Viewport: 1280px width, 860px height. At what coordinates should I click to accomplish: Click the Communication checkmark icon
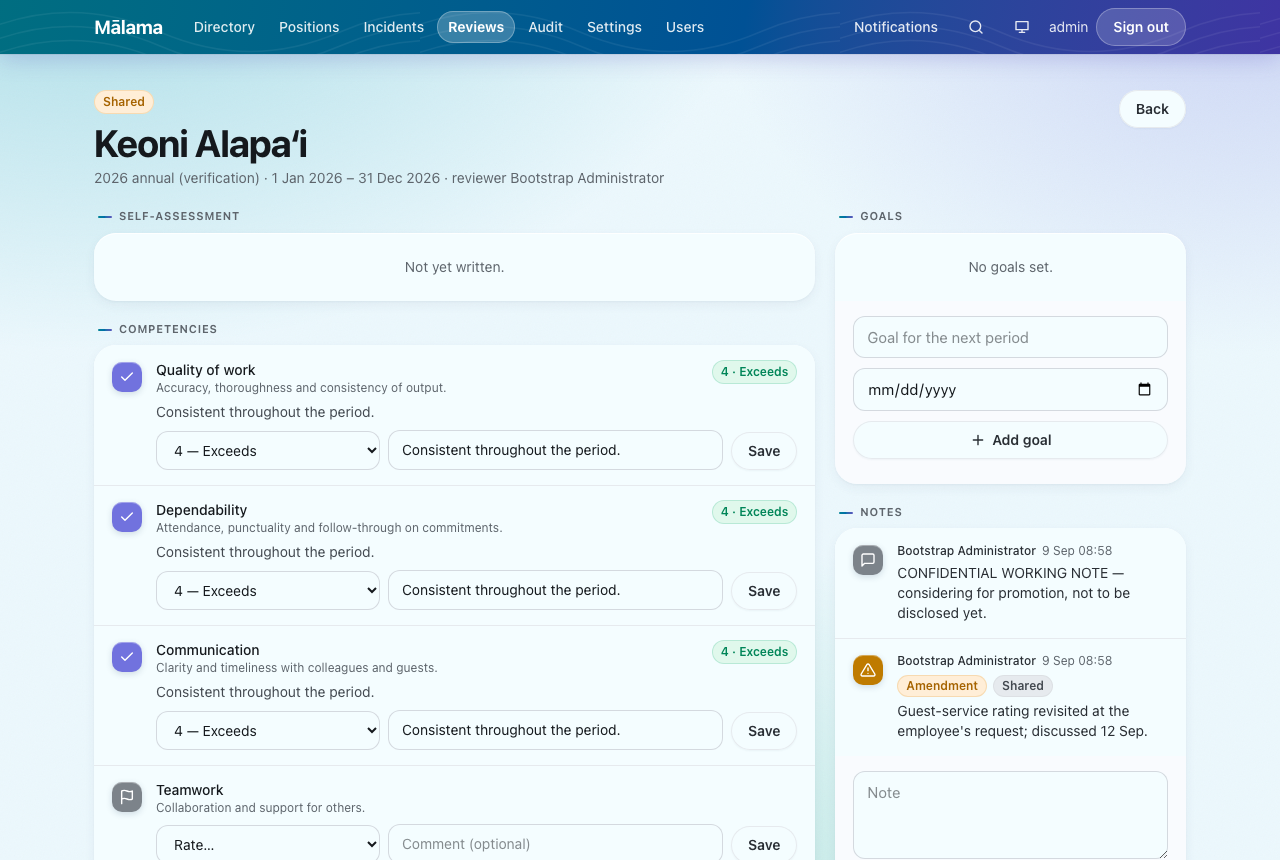point(127,657)
